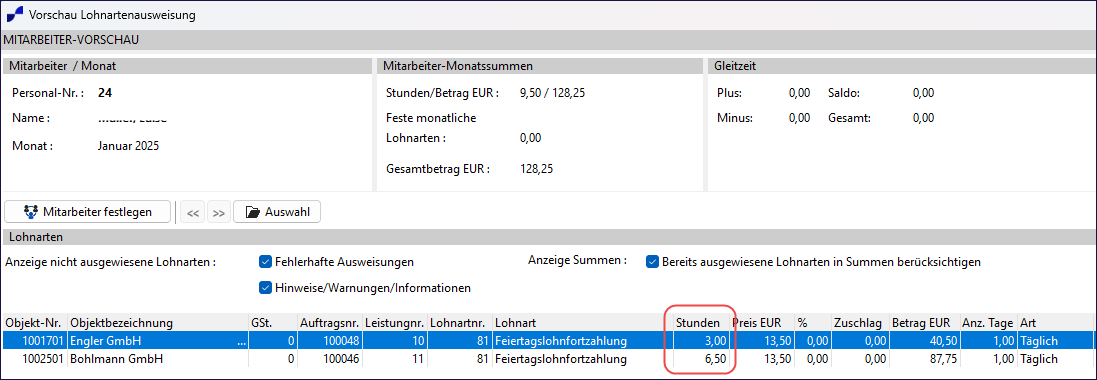Uncheck Fehlerhafte Ausweisungen checkbox

tap(265, 262)
